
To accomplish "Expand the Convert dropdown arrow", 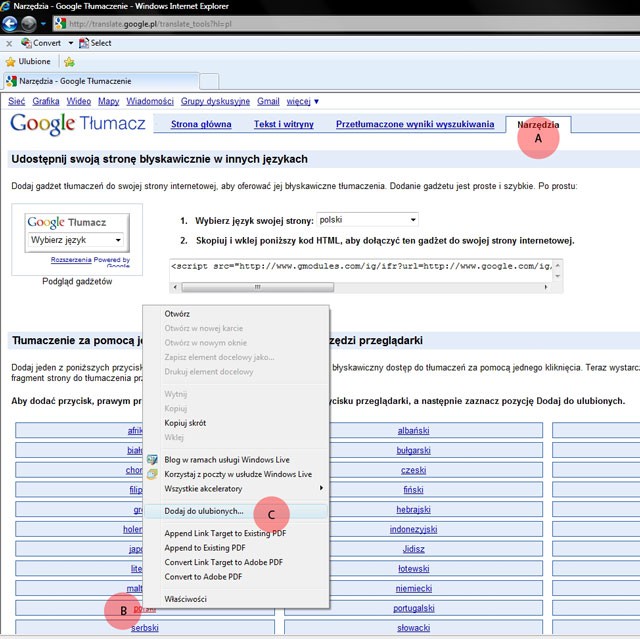I will click(71, 43).
